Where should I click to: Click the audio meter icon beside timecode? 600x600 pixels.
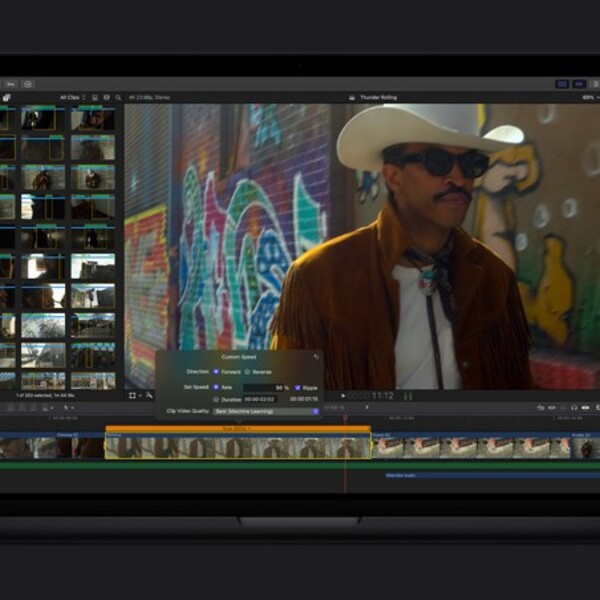coord(408,396)
